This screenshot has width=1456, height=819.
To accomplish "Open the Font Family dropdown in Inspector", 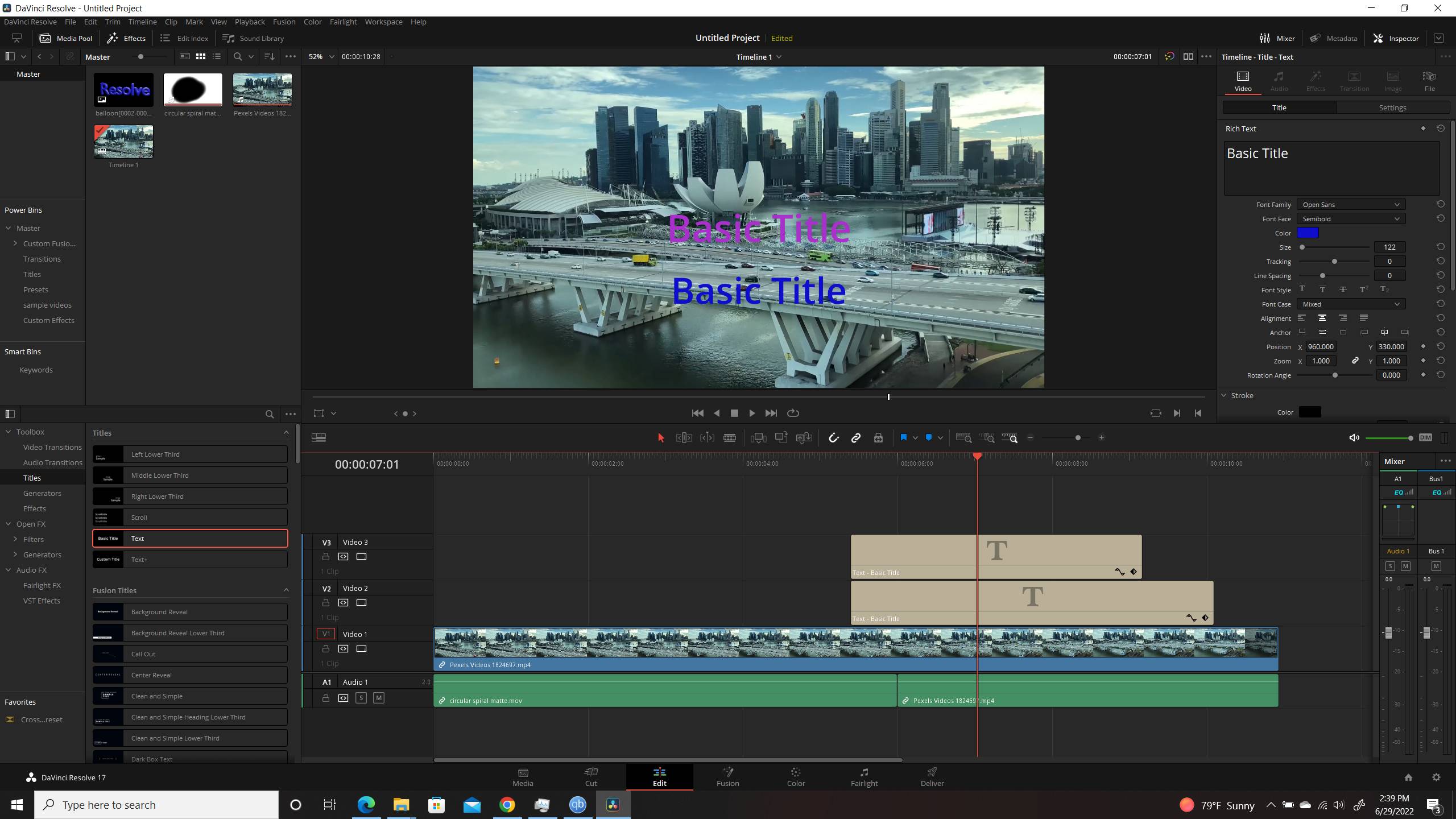I will click(1351, 205).
